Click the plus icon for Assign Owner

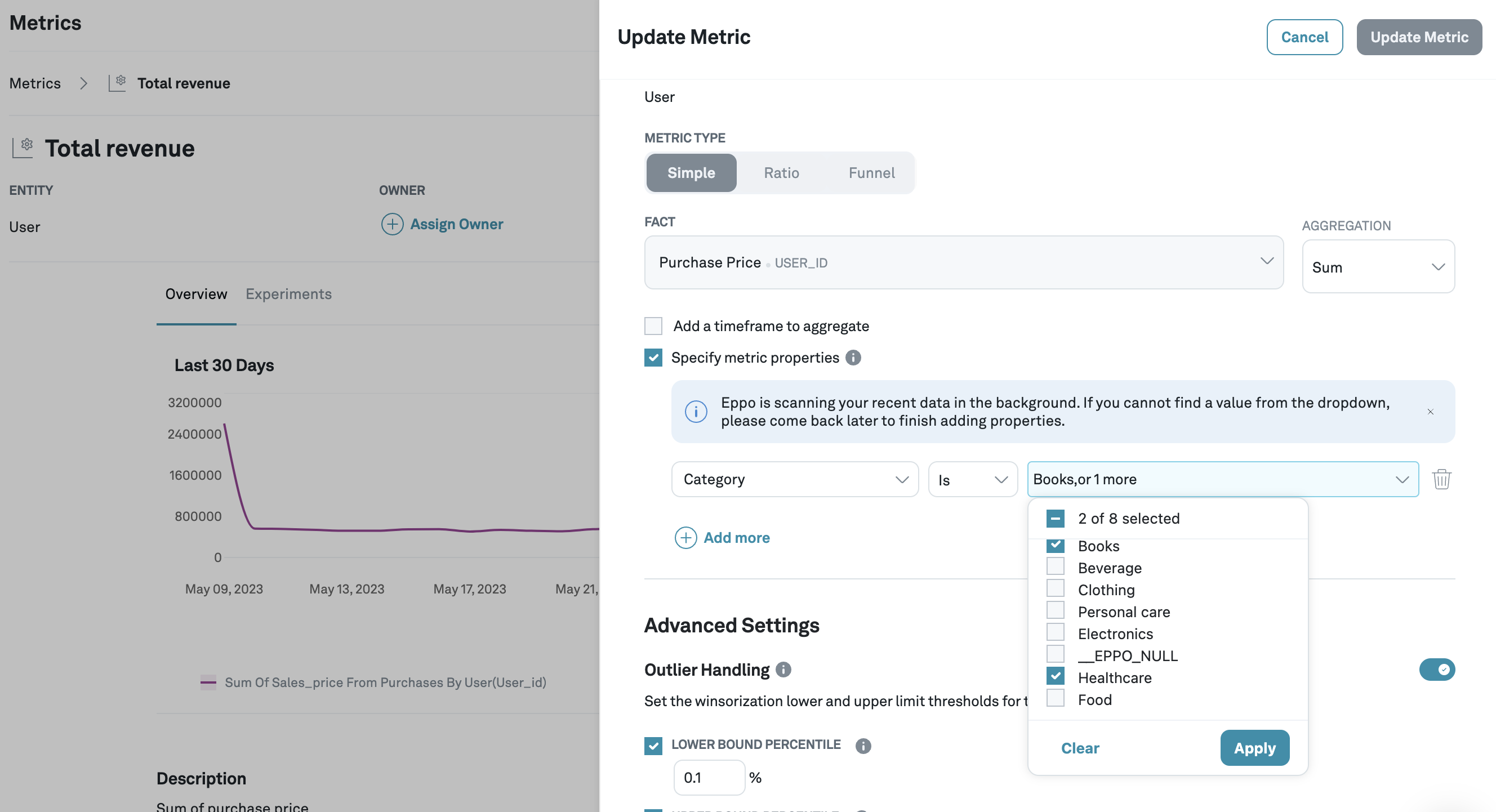pyautogui.click(x=392, y=224)
